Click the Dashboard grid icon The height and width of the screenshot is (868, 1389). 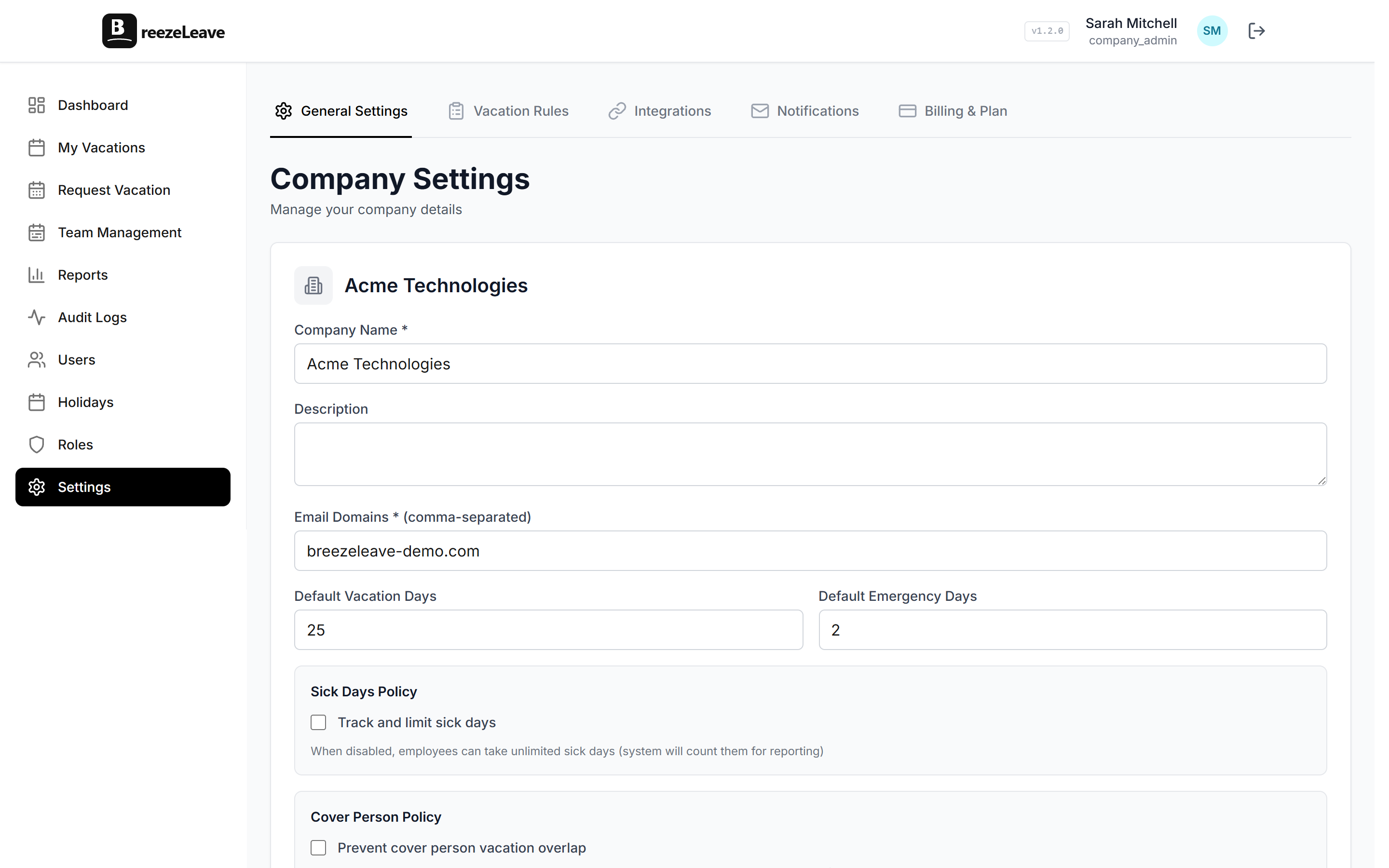pyautogui.click(x=37, y=105)
